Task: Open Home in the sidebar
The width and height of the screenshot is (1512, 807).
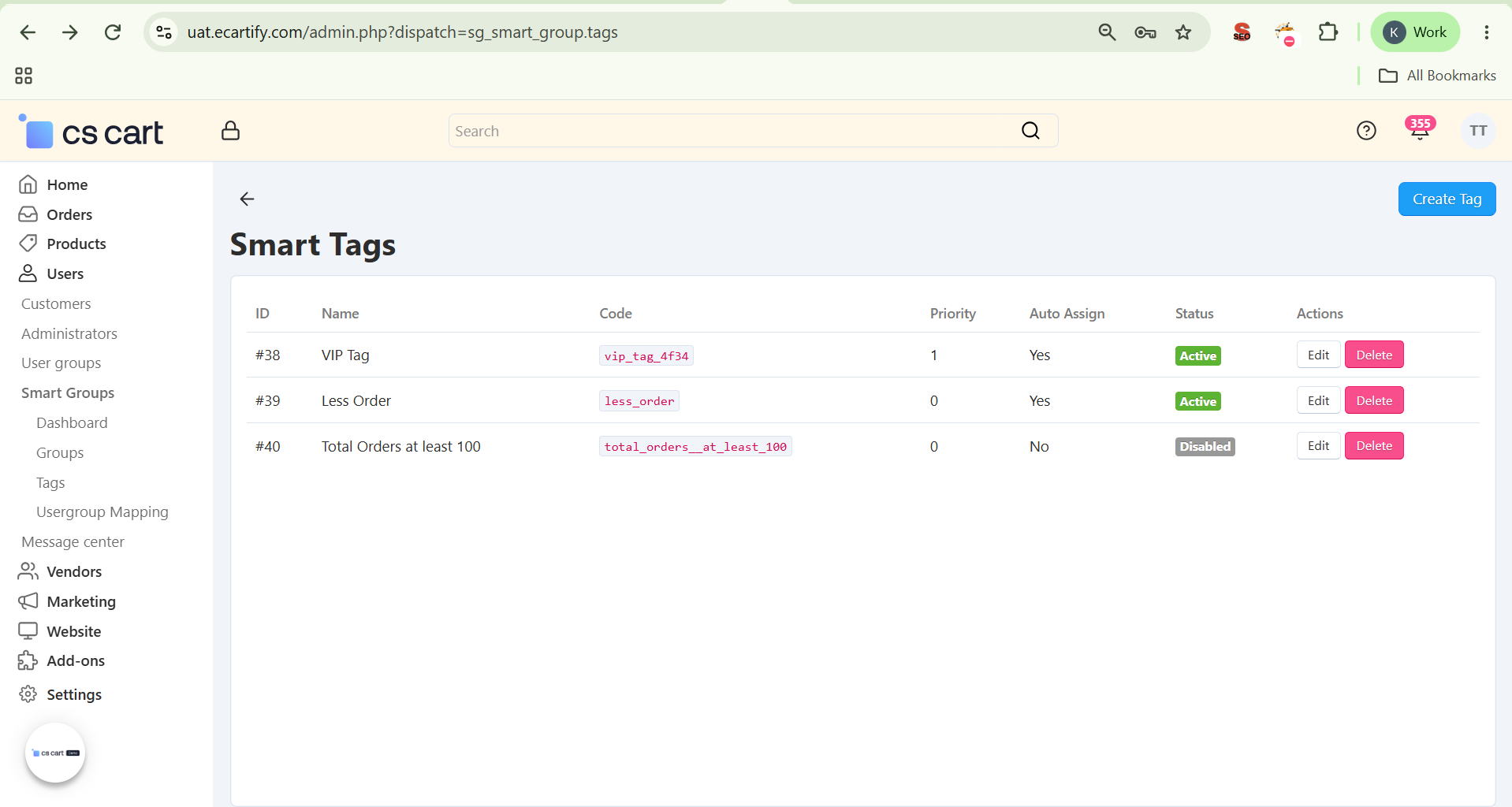Action: click(x=54, y=184)
